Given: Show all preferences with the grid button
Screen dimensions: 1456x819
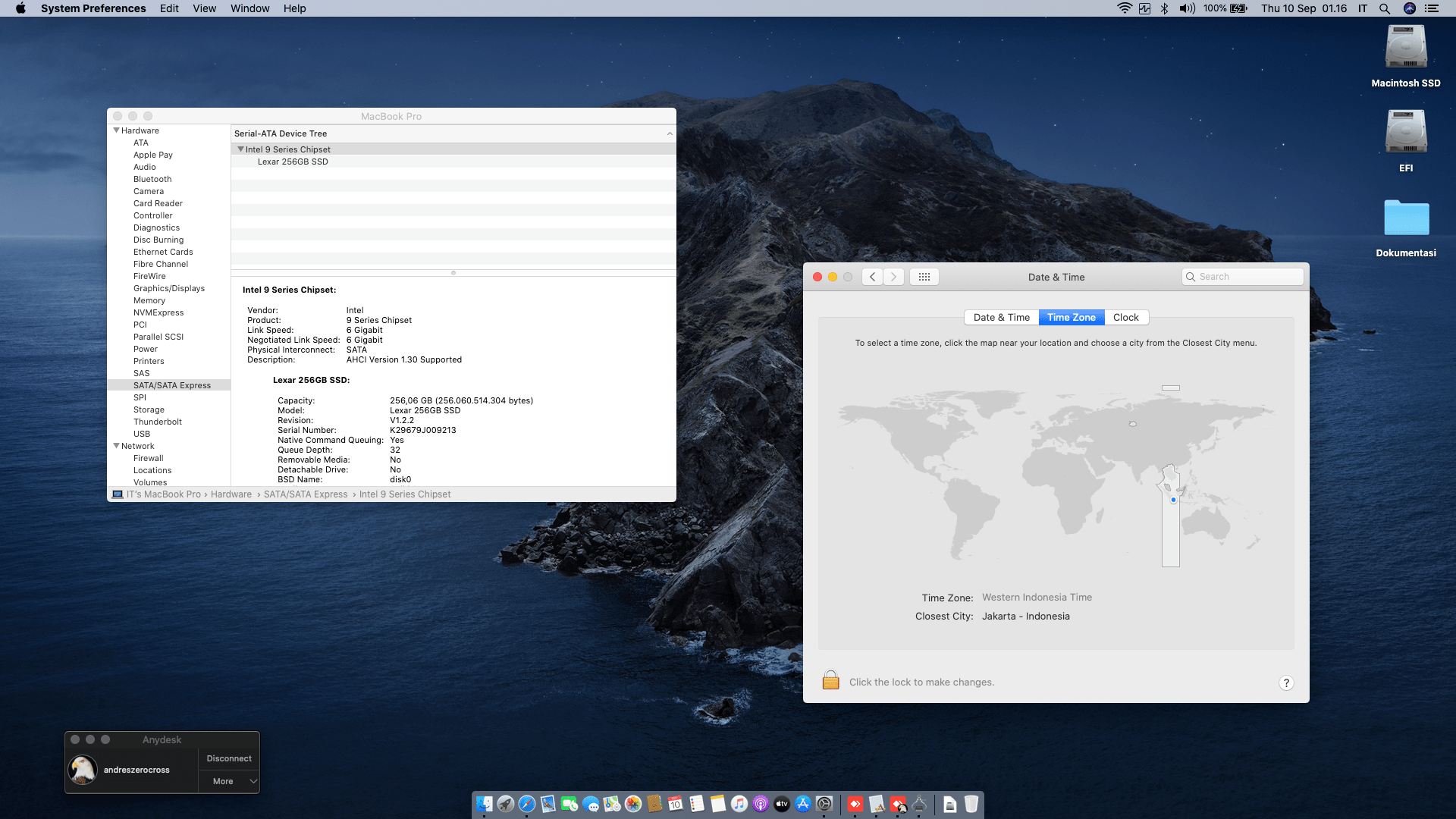Looking at the screenshot, I should (x=924, y=277).
